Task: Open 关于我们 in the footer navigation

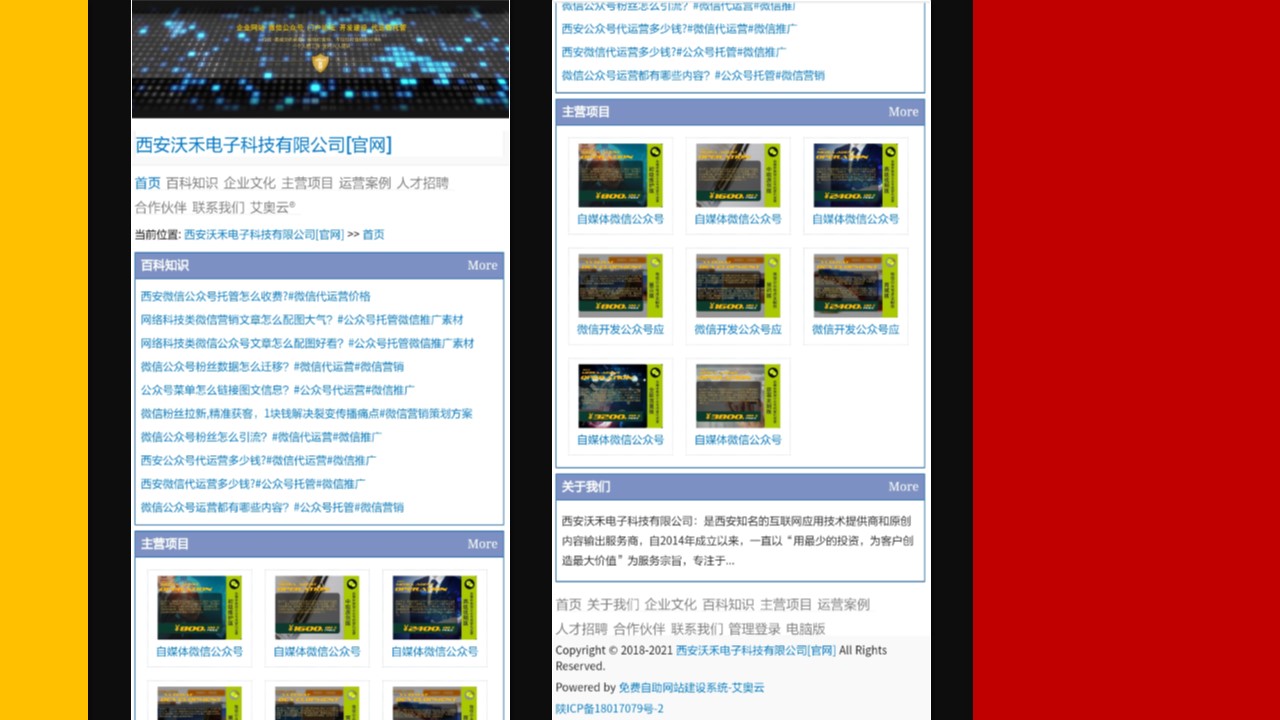Action: (613, 605)
